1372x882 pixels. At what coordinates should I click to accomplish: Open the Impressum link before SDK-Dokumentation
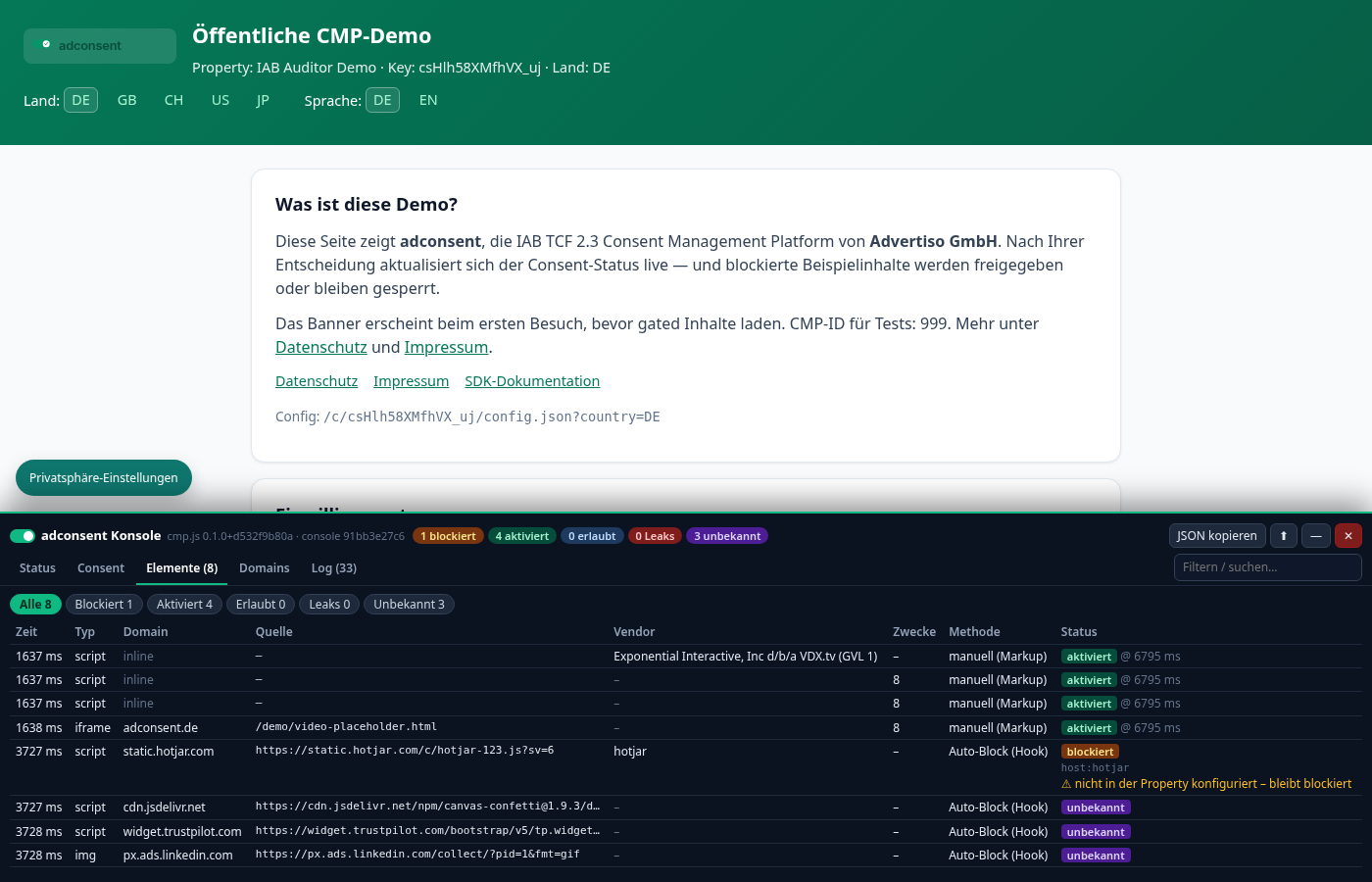(412, 381)
